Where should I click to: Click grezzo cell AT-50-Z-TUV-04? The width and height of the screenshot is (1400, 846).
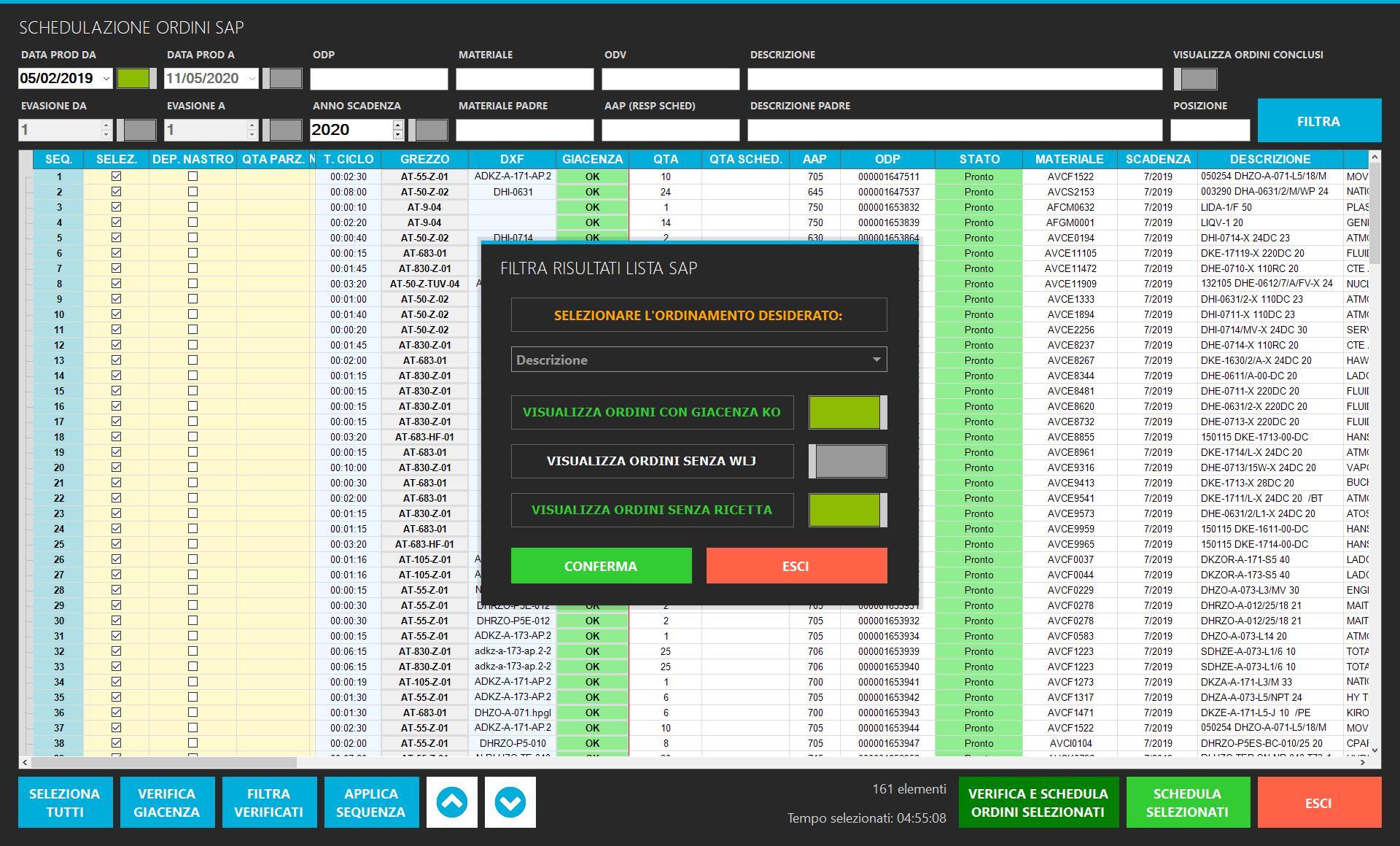[425, 284]
